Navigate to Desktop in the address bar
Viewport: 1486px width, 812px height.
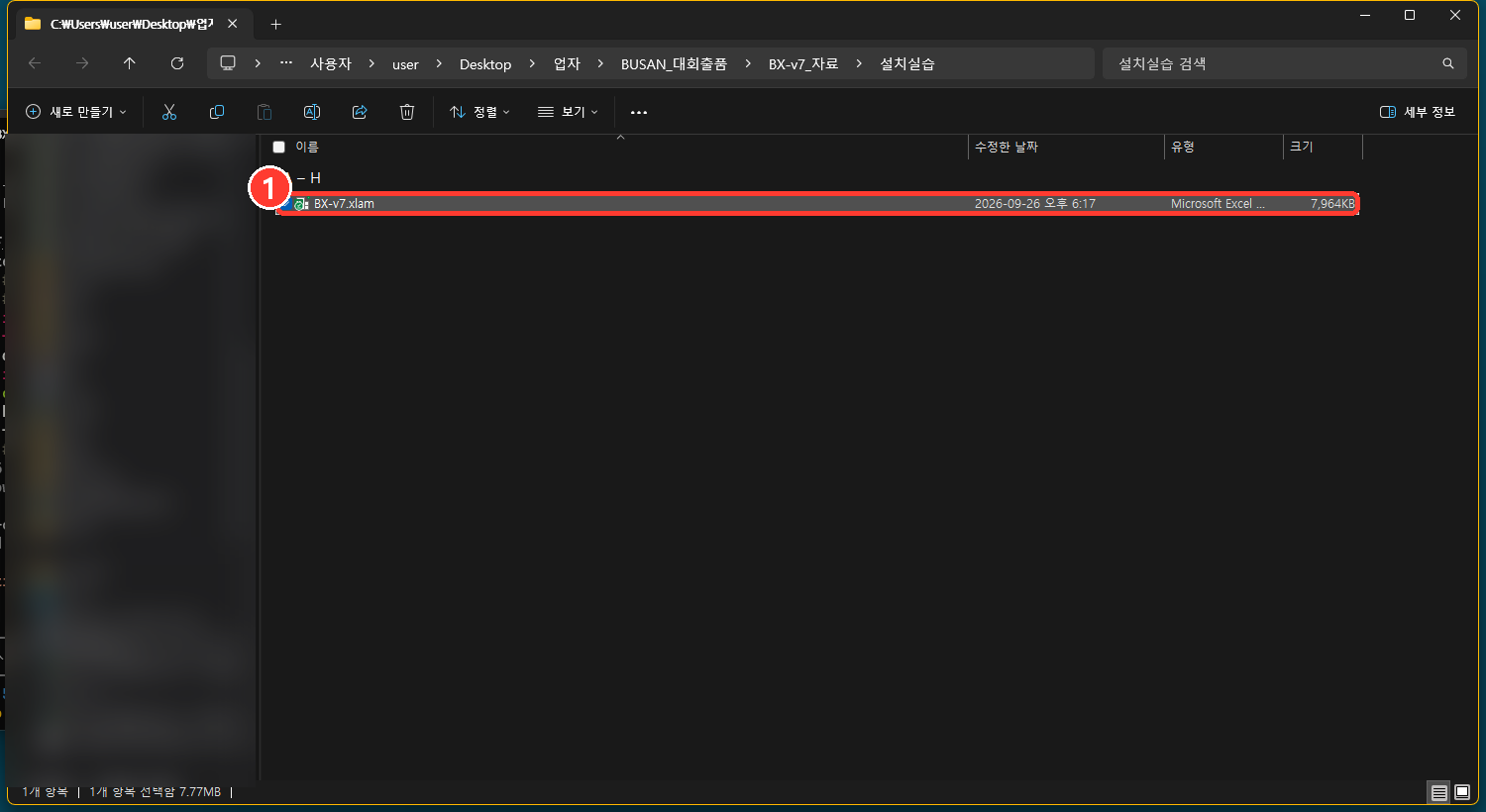tap(485, 63)
